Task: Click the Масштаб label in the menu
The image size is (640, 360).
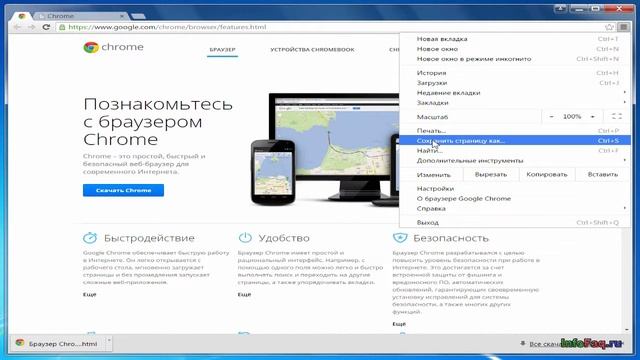Action: 432,117
